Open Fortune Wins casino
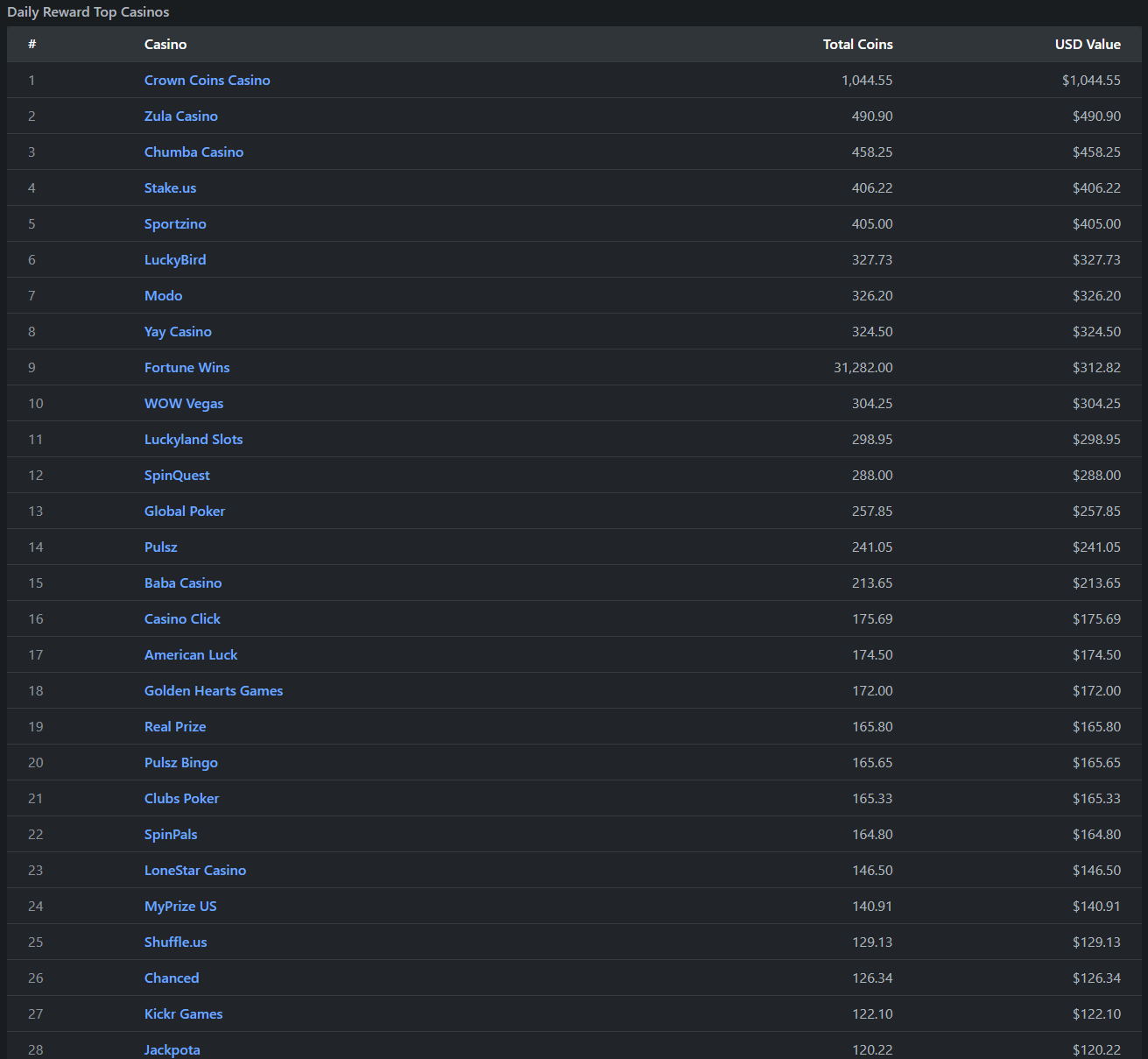Viewport: 1148px width, 1059px height. coord(187,367)
